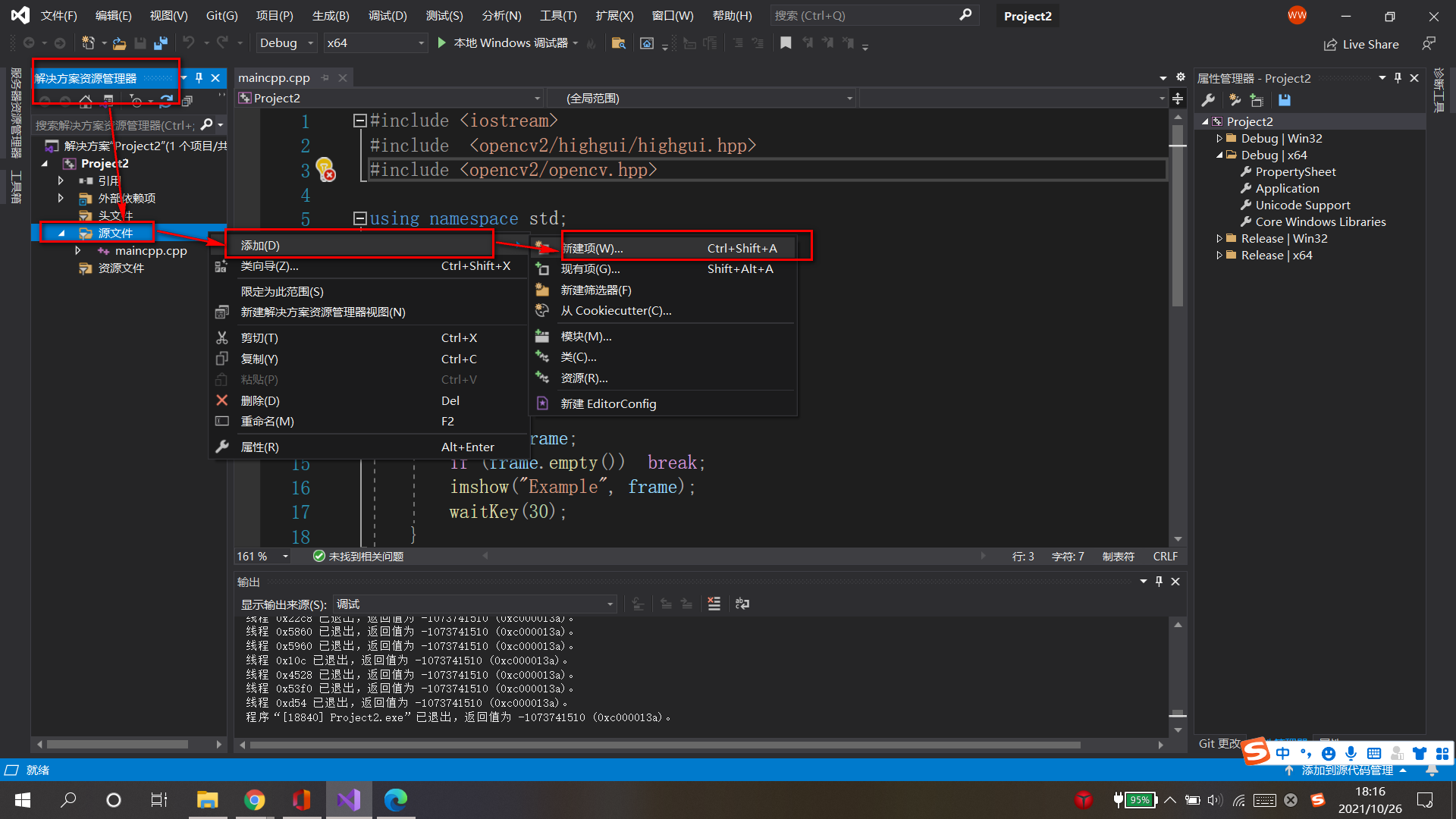Viewport: 1456px width, 819px height.
Task: Select 新建项(W) from the context menu
Action: coord(591,248)
